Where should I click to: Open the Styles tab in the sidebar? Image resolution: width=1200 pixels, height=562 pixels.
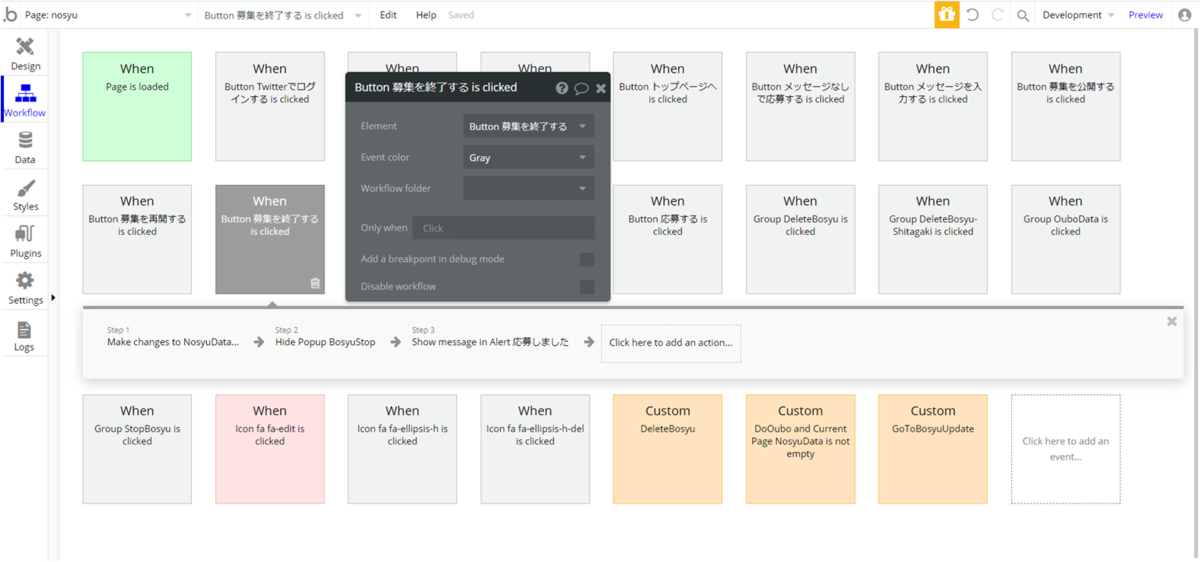pos(25,195)
